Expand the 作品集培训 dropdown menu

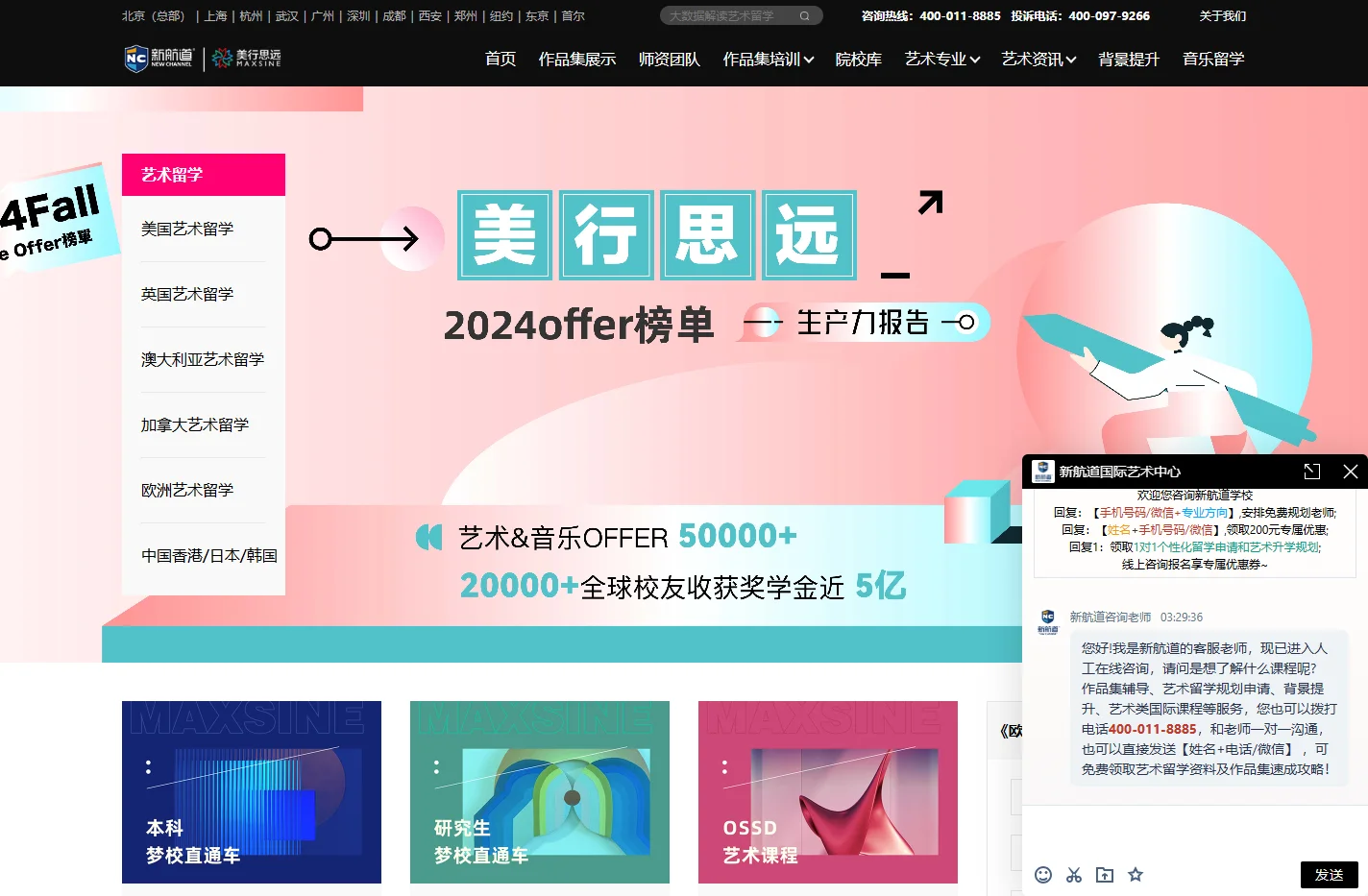[769, 60]
